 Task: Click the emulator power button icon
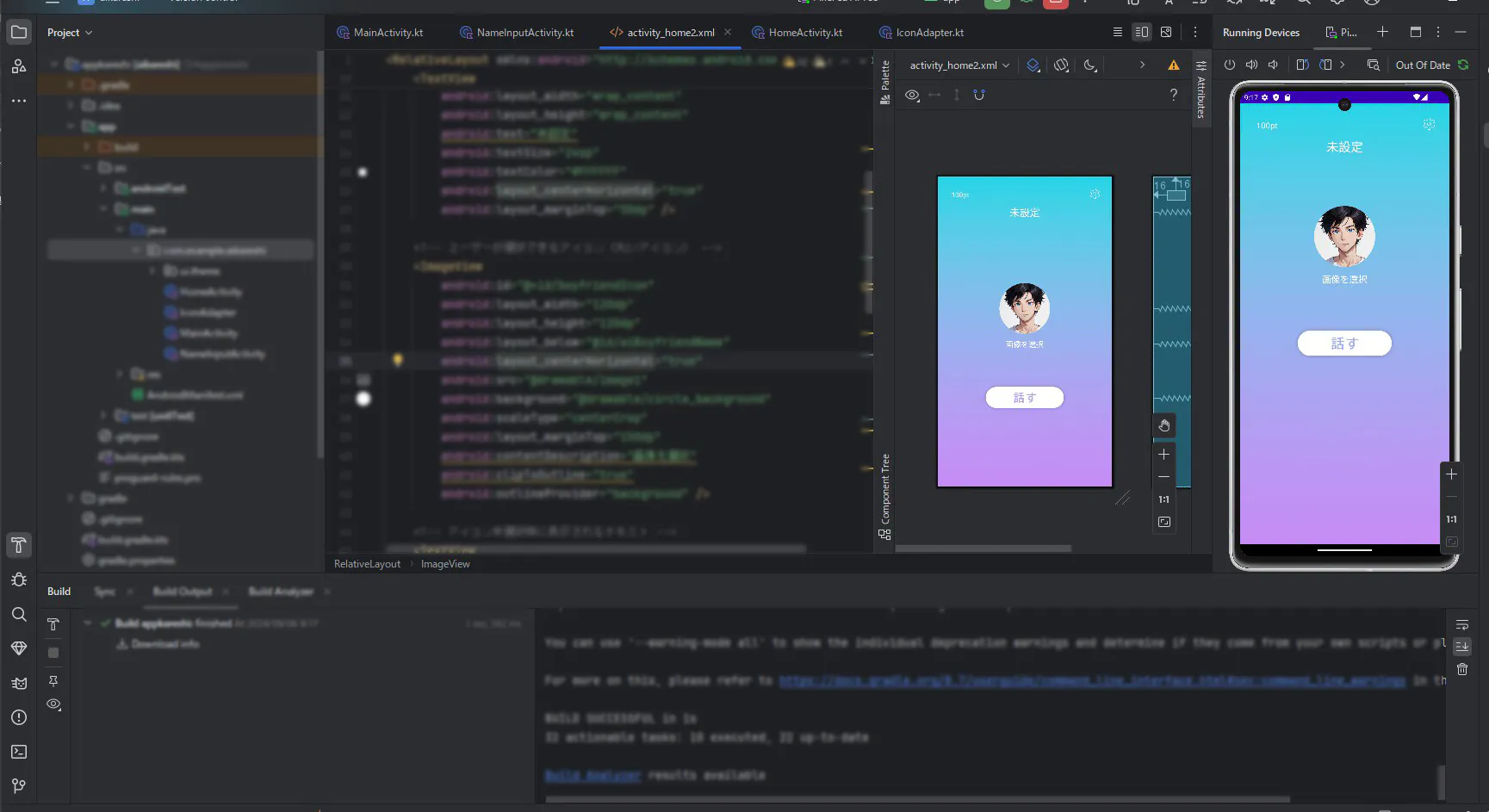coord(1230,65)
